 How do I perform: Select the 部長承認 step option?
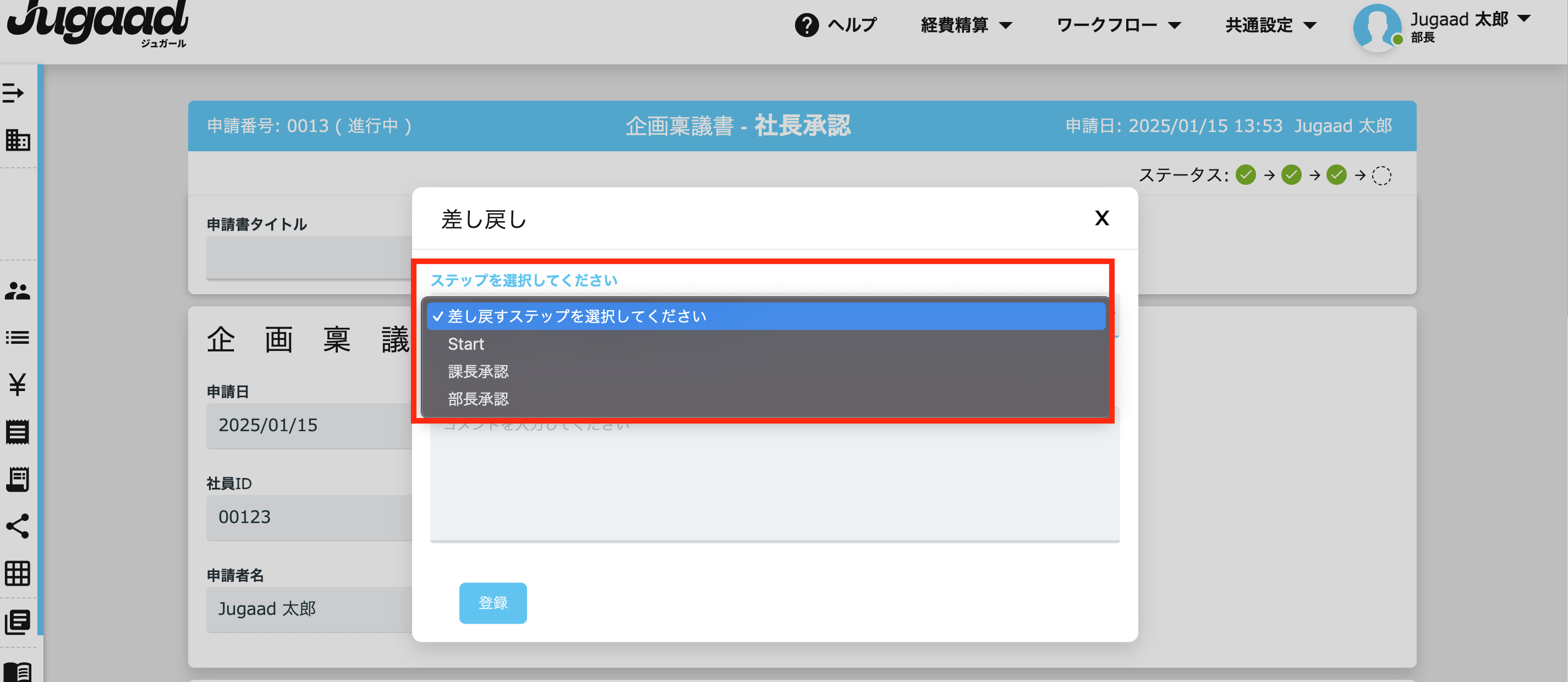pyautogui.click(x=766, y=399)
